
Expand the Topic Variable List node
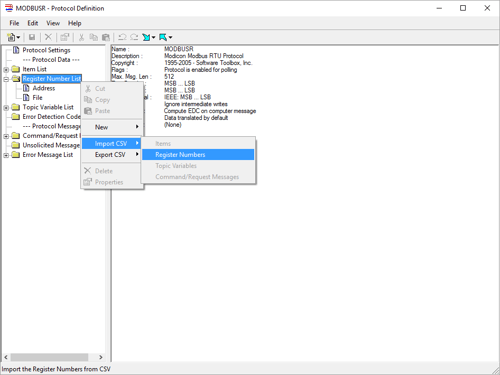[6, 108]
